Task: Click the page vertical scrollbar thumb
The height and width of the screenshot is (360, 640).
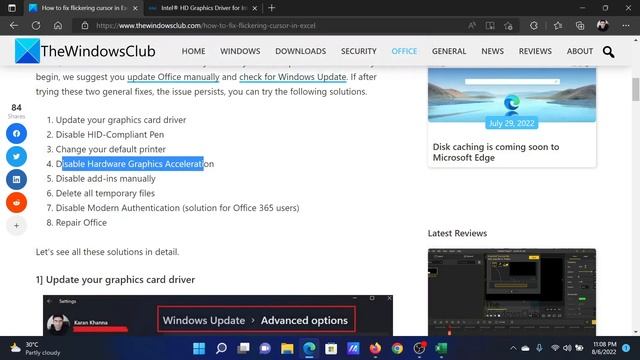Action: point(636,89)
